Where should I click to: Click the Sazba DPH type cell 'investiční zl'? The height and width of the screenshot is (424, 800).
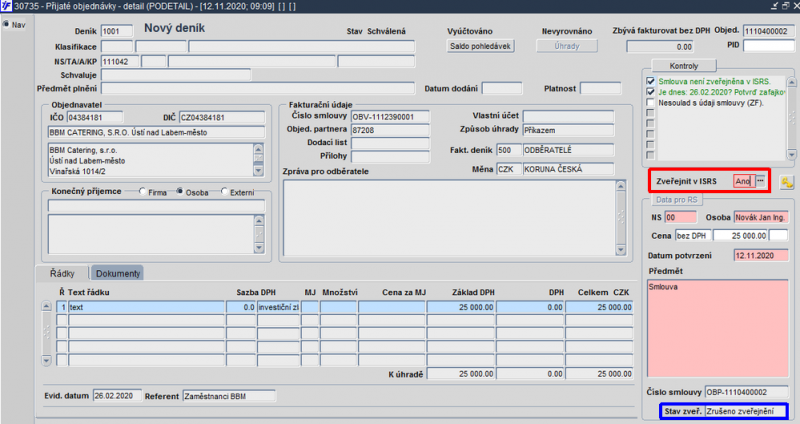(278, 307)
